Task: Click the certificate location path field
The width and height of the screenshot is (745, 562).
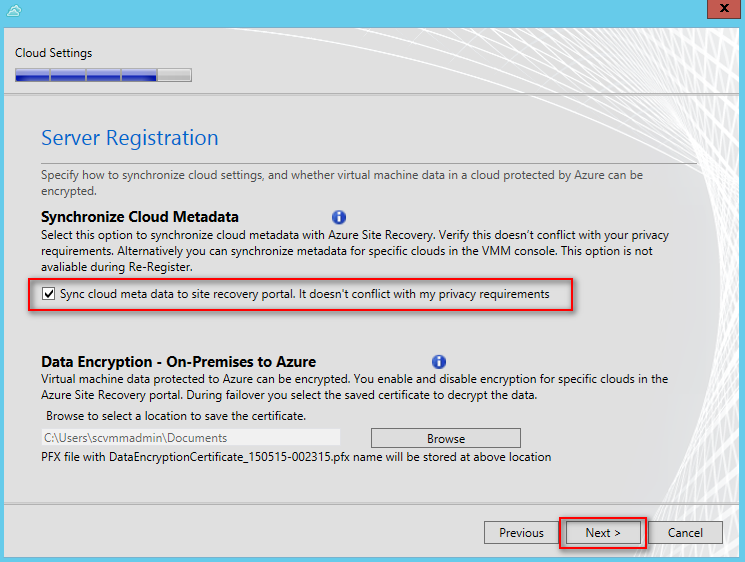Action: [x=191, y=438]
